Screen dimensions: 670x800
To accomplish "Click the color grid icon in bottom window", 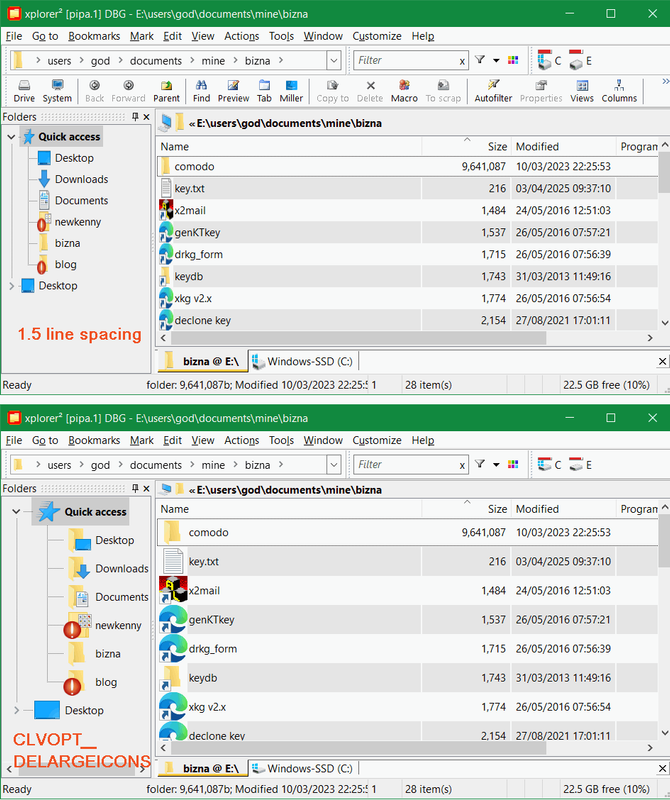I will [513, 464].
